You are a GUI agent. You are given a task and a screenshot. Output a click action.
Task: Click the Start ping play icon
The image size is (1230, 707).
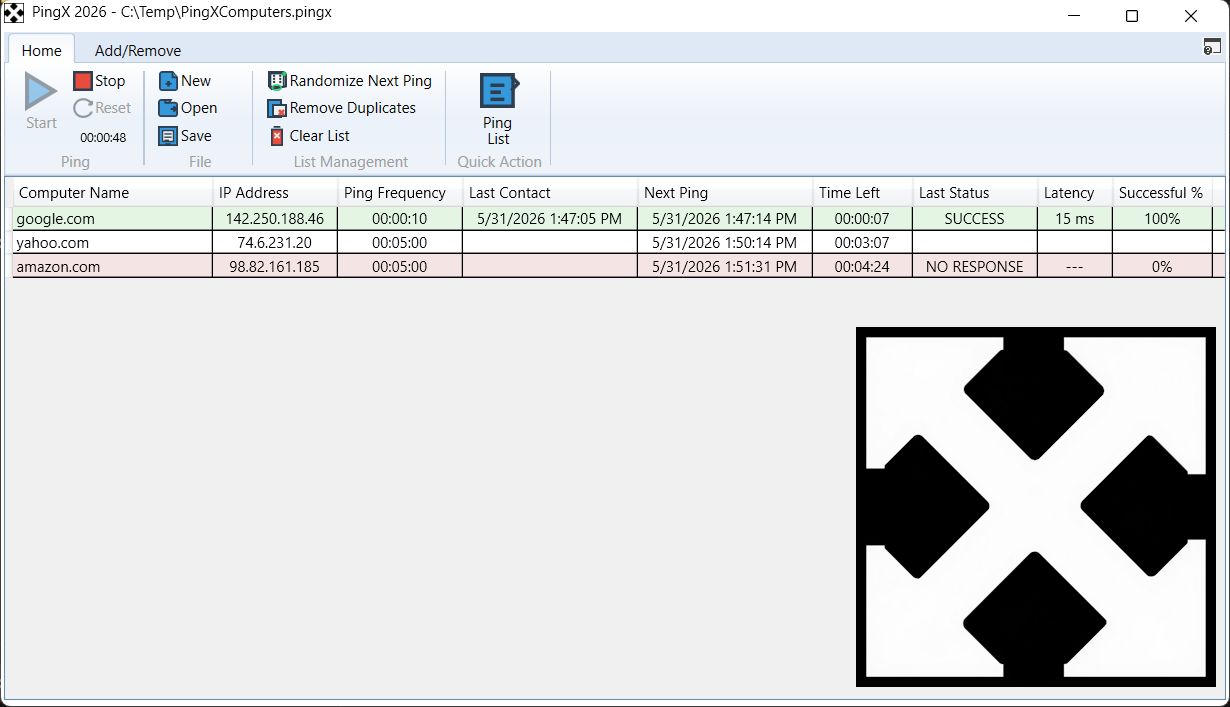pos(41,92)
